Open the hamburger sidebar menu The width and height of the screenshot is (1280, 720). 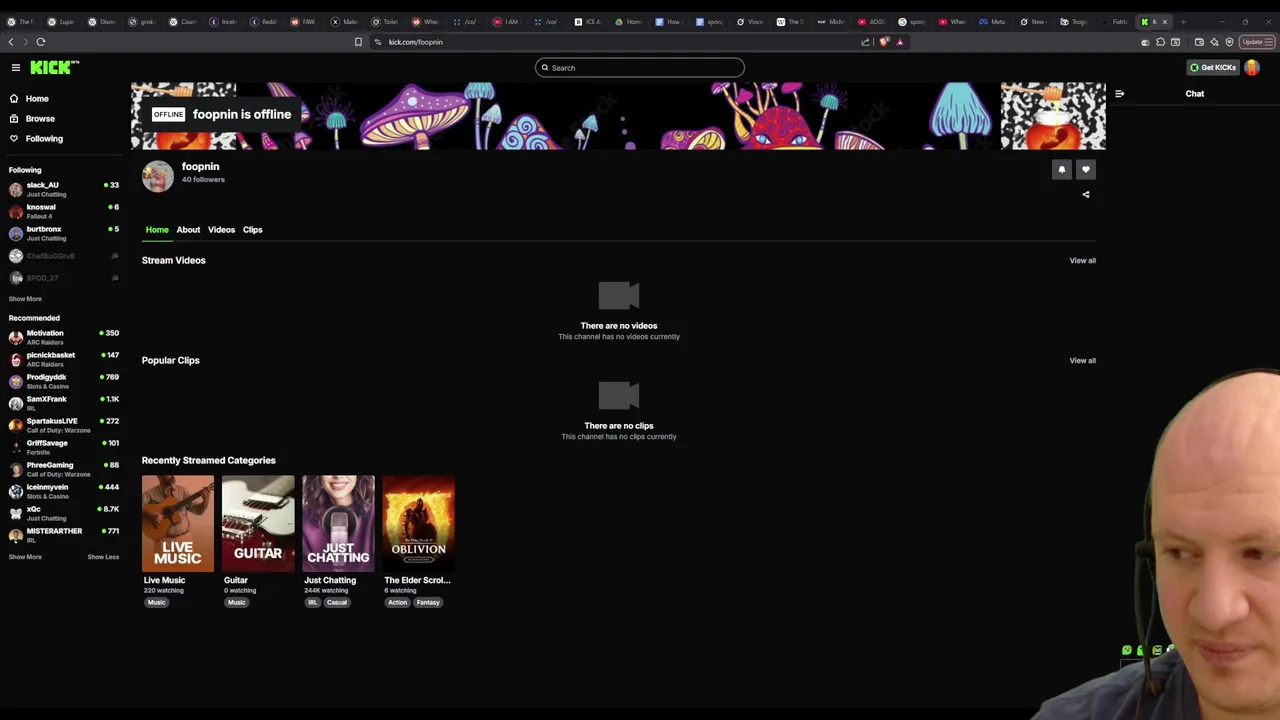click(x=16, y=67)
